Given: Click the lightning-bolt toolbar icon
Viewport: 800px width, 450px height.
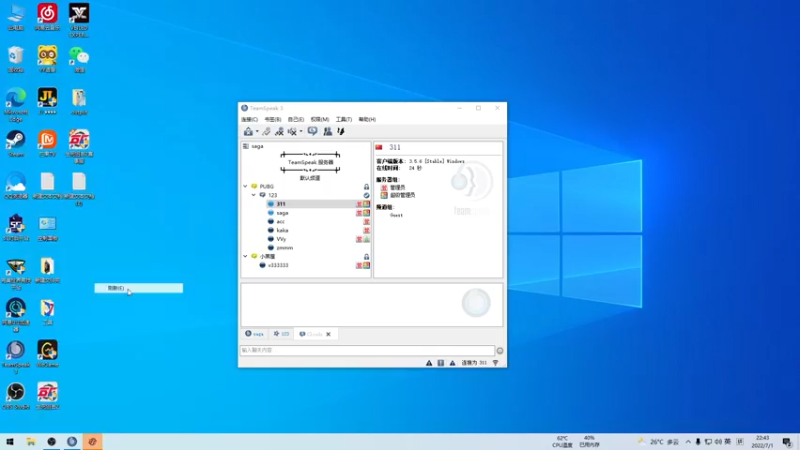Looking at the screenshot, I should point(341,132).
